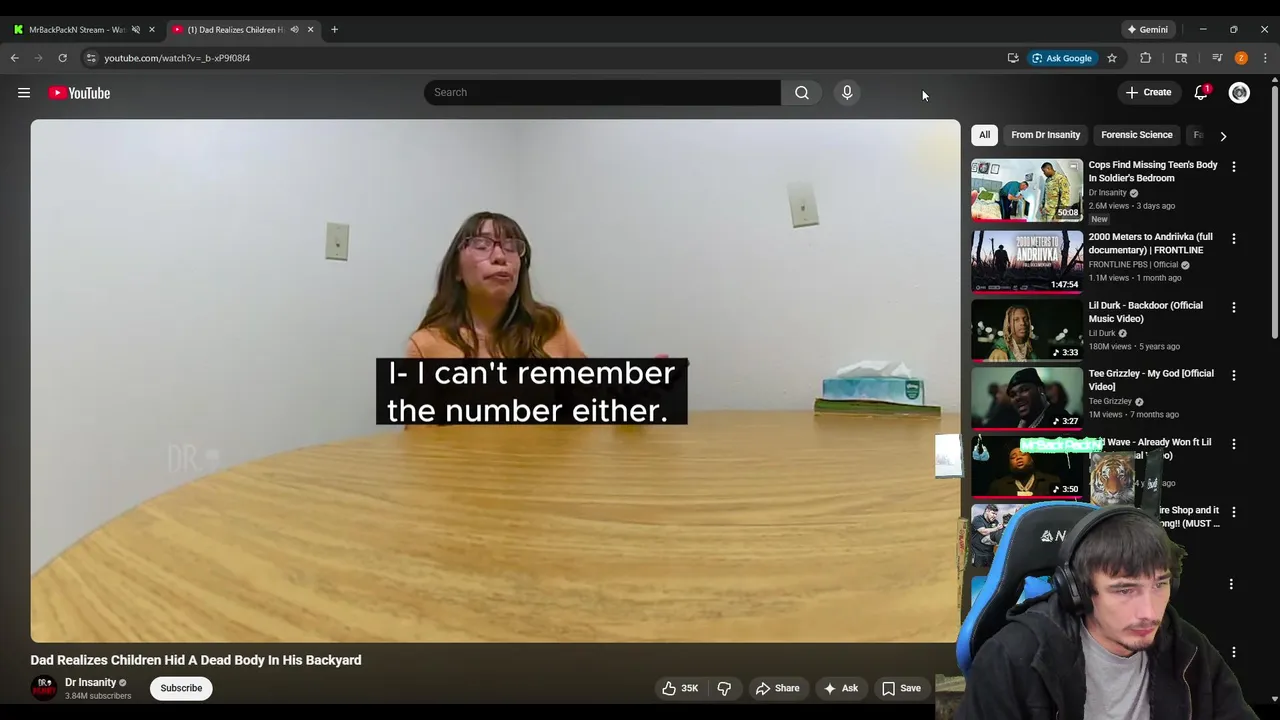Close the MrBackPackN Stream tab

pyautogui.click(x=152, y=30)
